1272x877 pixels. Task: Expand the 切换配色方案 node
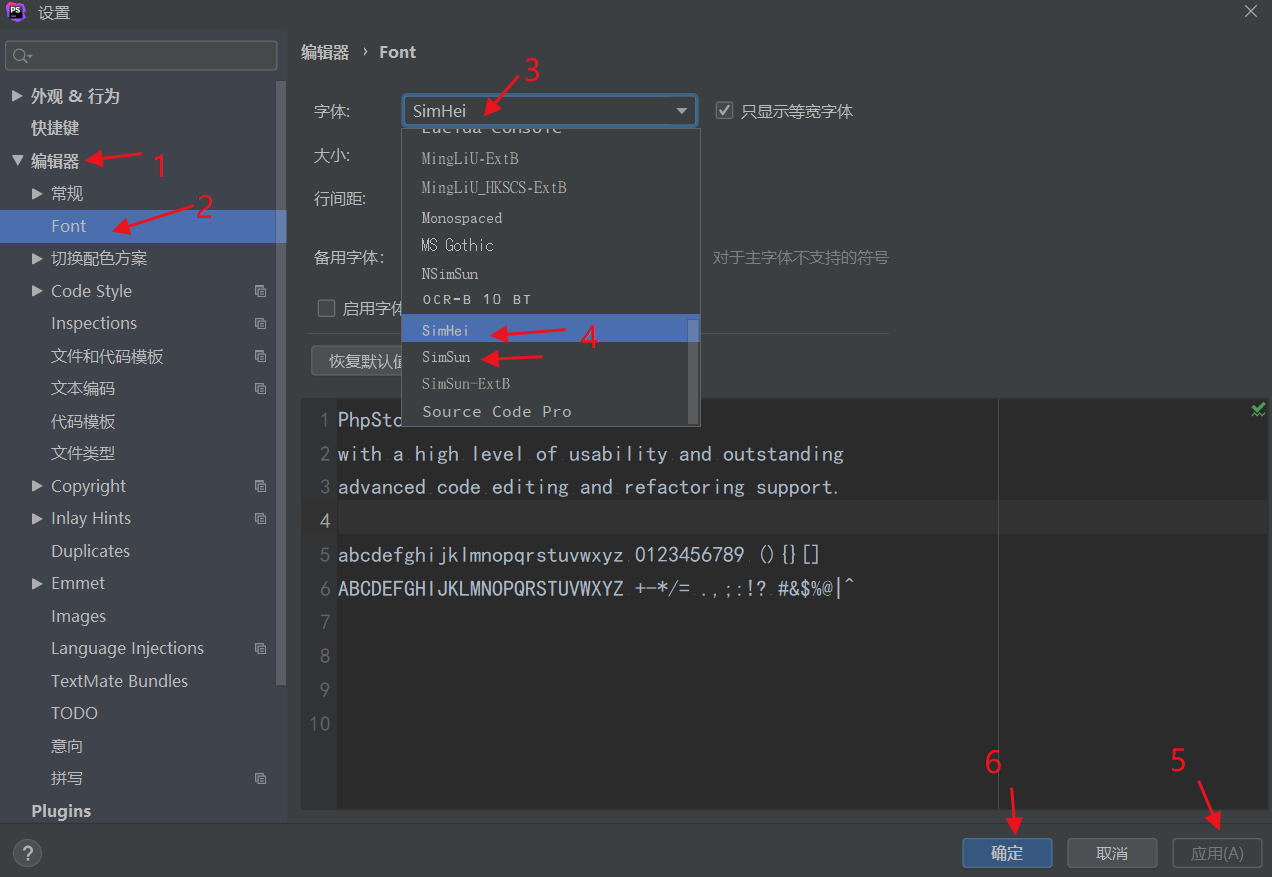[37, 258]
